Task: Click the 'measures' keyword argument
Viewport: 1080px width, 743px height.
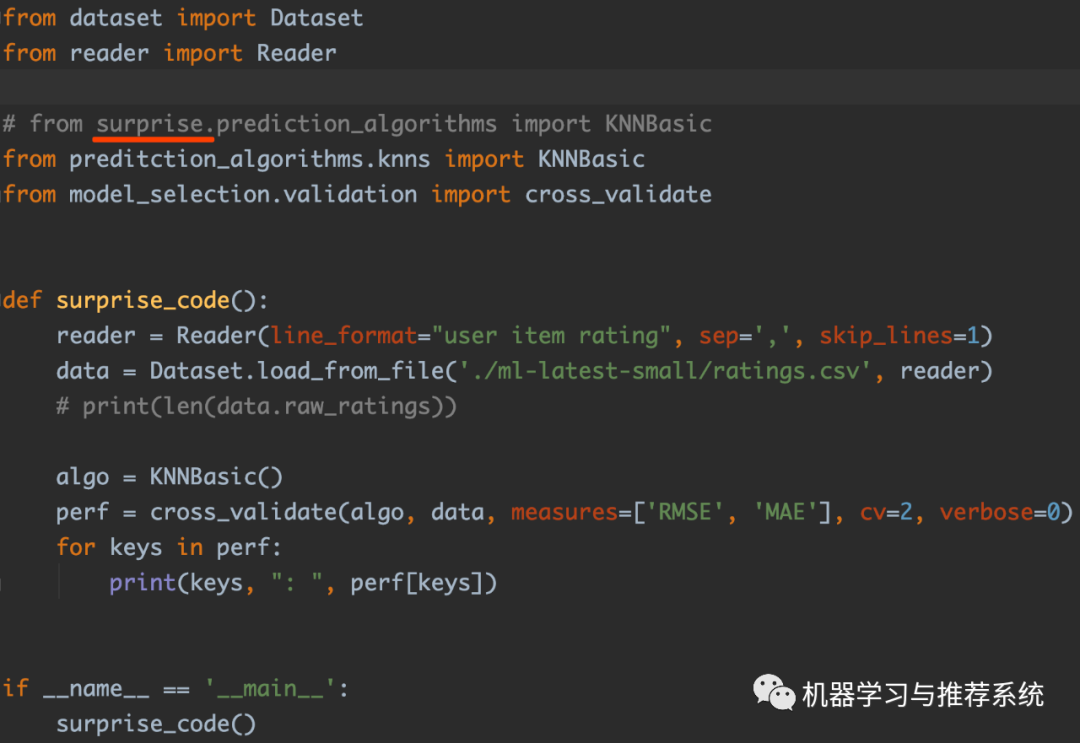Action: [x=564, y=512]
